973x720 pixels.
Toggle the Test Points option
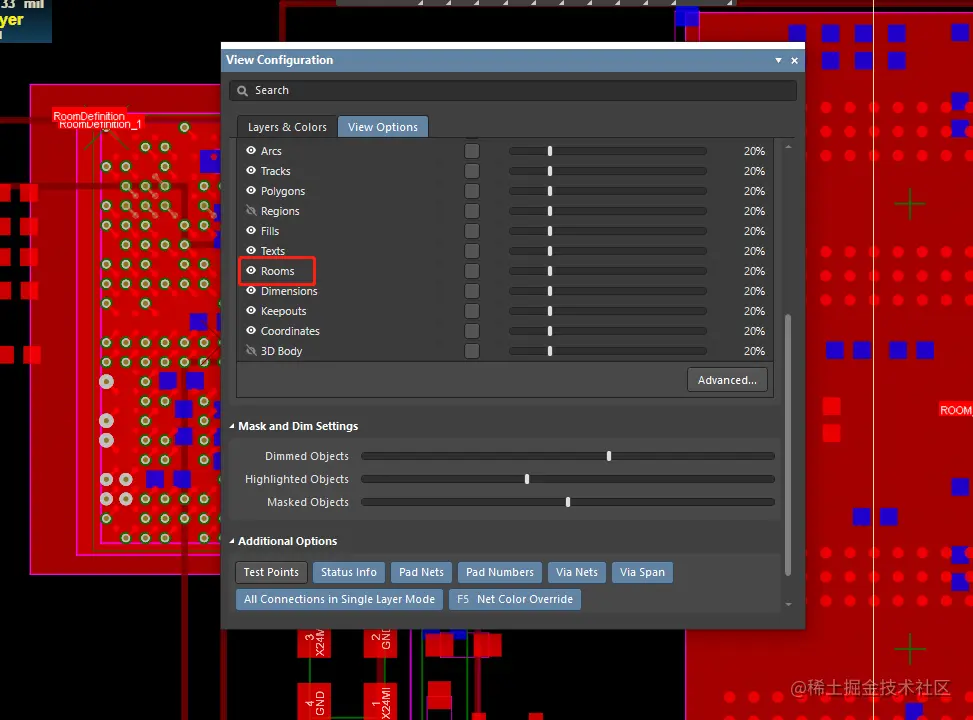pos(271,572)
